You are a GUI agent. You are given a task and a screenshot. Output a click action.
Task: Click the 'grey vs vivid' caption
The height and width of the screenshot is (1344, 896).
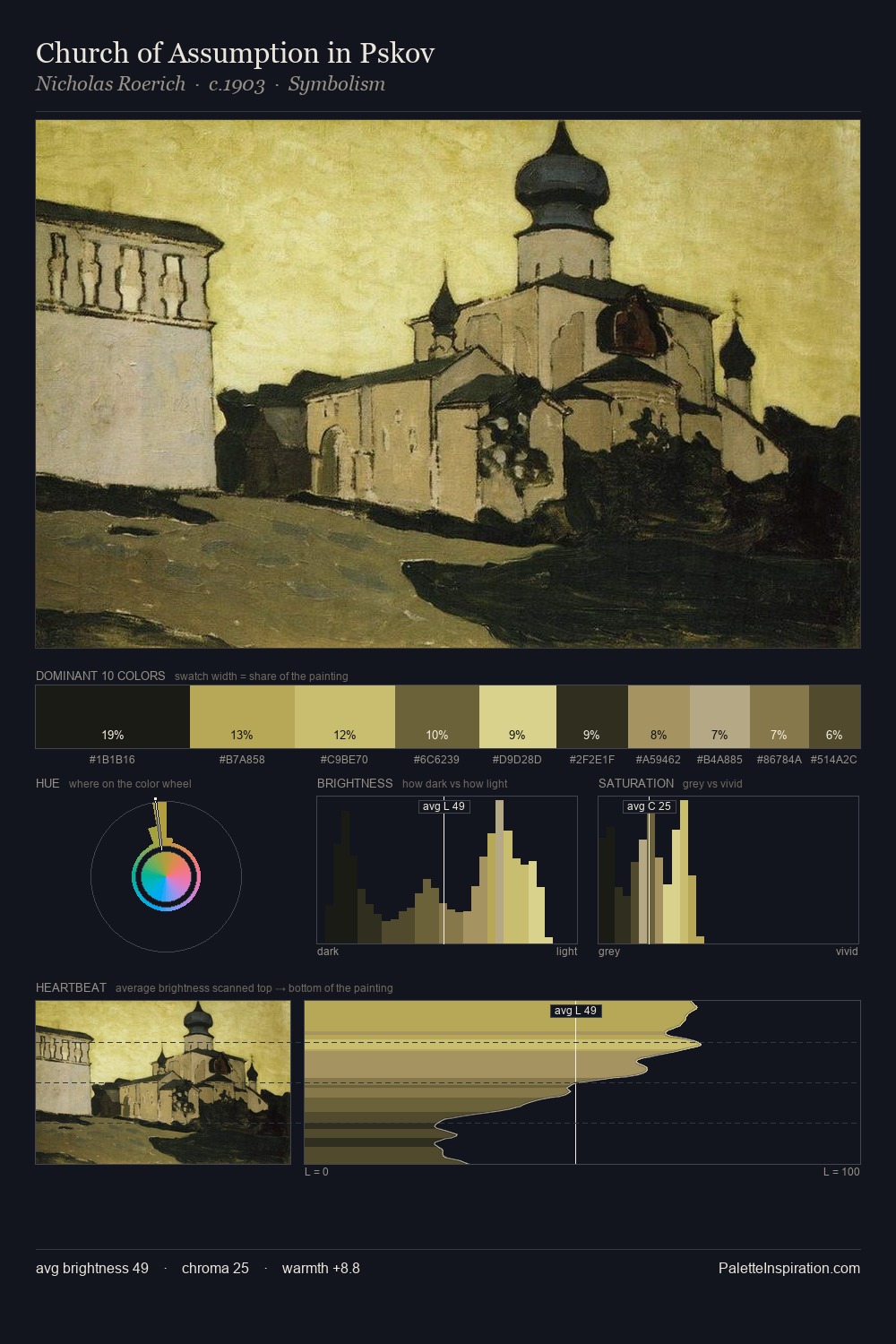[x=712, y=784]
